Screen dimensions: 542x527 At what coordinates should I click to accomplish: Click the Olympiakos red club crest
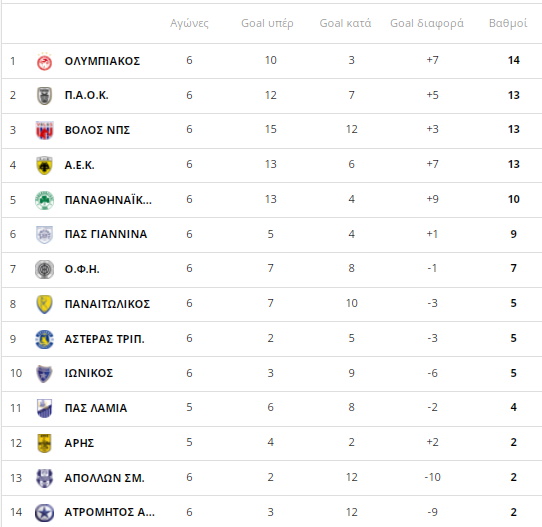[44, 62]
